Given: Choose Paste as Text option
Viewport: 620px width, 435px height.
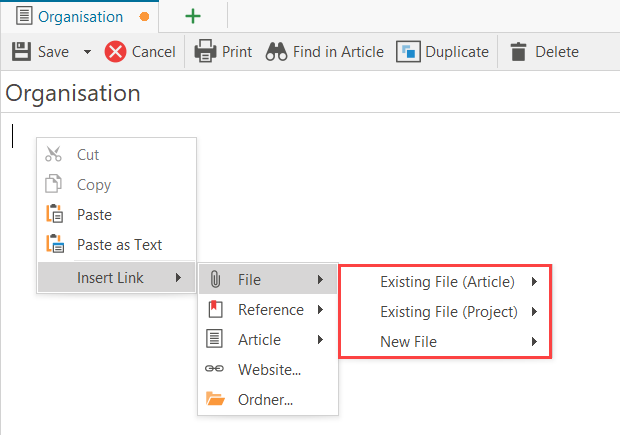Looking at the screenshot, I should (119, 245).
